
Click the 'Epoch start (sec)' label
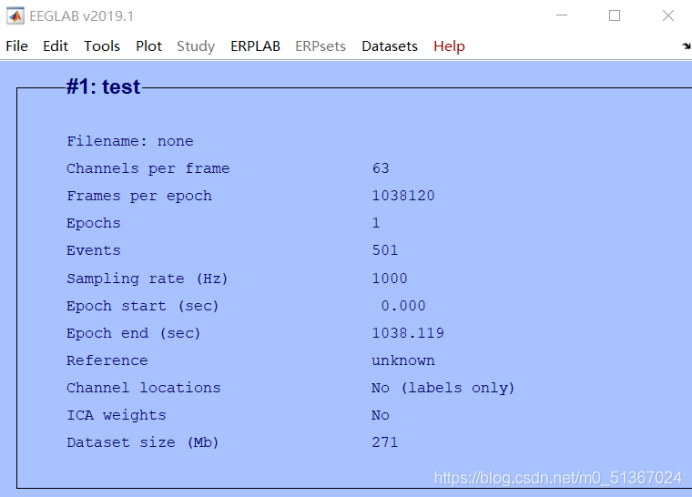(x=143, y=306)
